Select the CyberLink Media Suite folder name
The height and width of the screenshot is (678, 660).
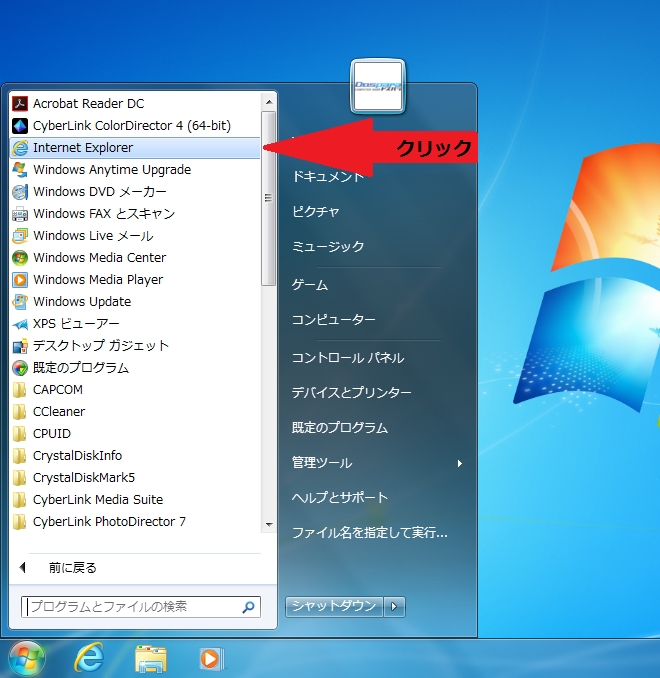click(x=98, y=500)
